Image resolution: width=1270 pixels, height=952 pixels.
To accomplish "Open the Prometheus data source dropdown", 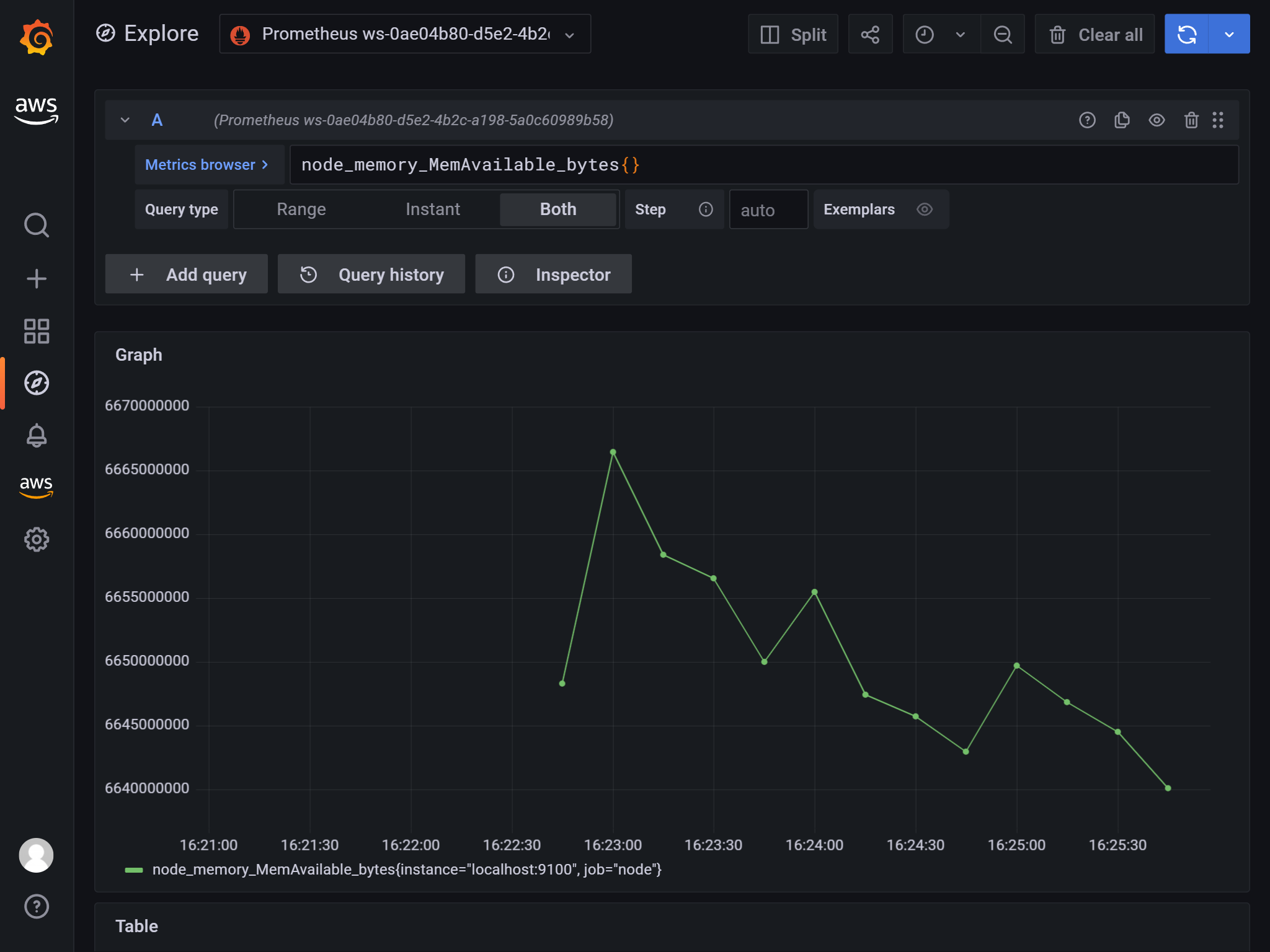I will point(403,34).
